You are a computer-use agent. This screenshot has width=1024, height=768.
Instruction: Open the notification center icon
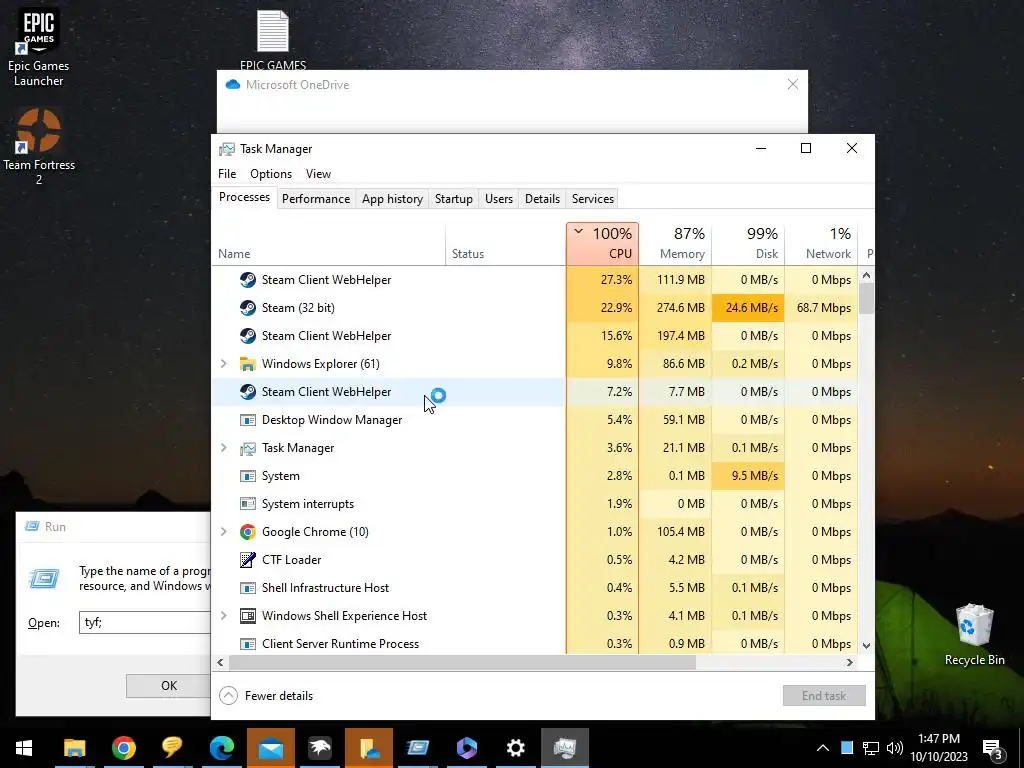coord(993,748)
